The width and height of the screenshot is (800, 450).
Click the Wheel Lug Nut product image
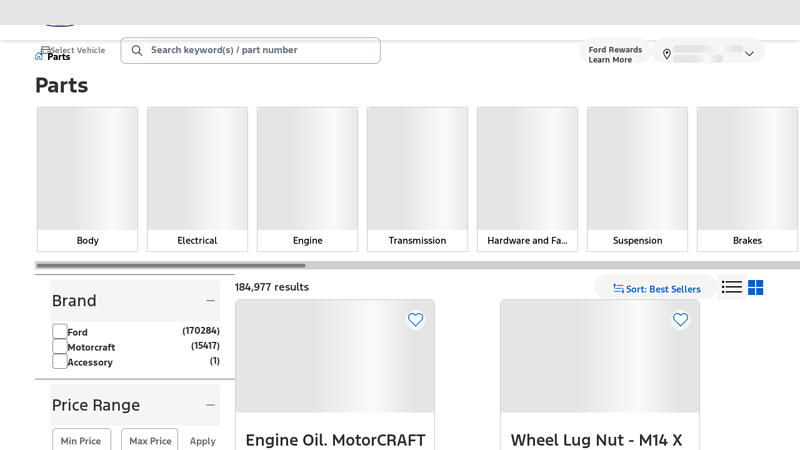[x=599, y=356]
